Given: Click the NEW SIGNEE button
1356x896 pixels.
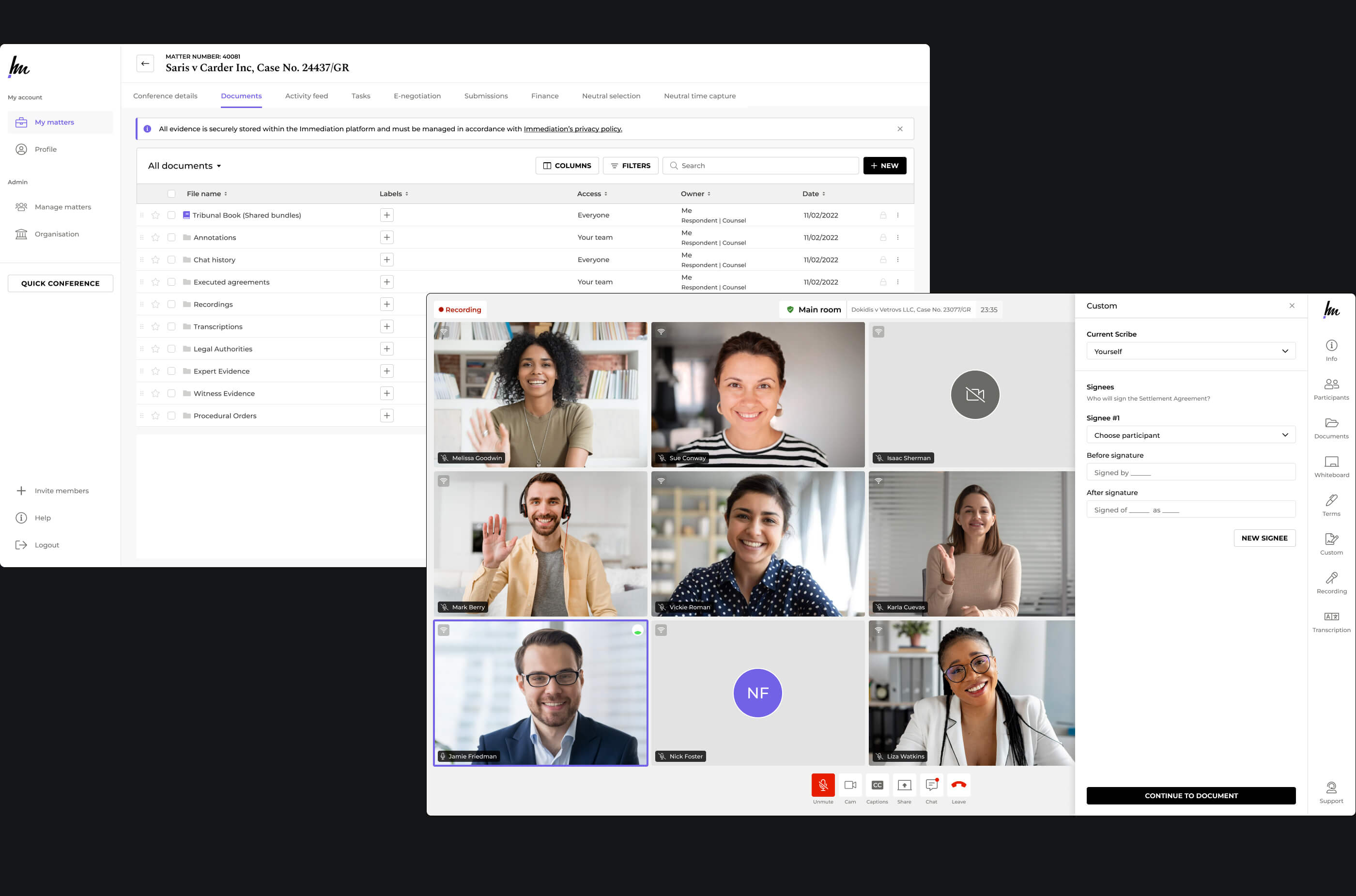Looking at the screenshot, I should coord(1264,538).
